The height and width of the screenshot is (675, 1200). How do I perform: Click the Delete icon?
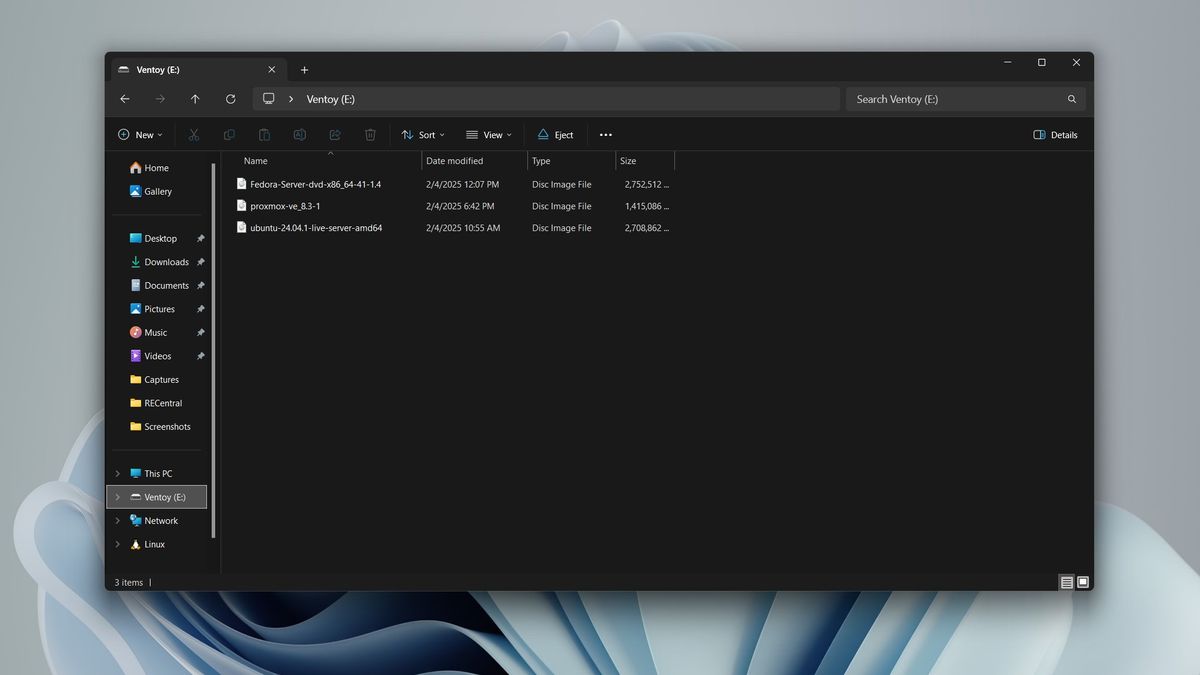[x=370, y=134]
